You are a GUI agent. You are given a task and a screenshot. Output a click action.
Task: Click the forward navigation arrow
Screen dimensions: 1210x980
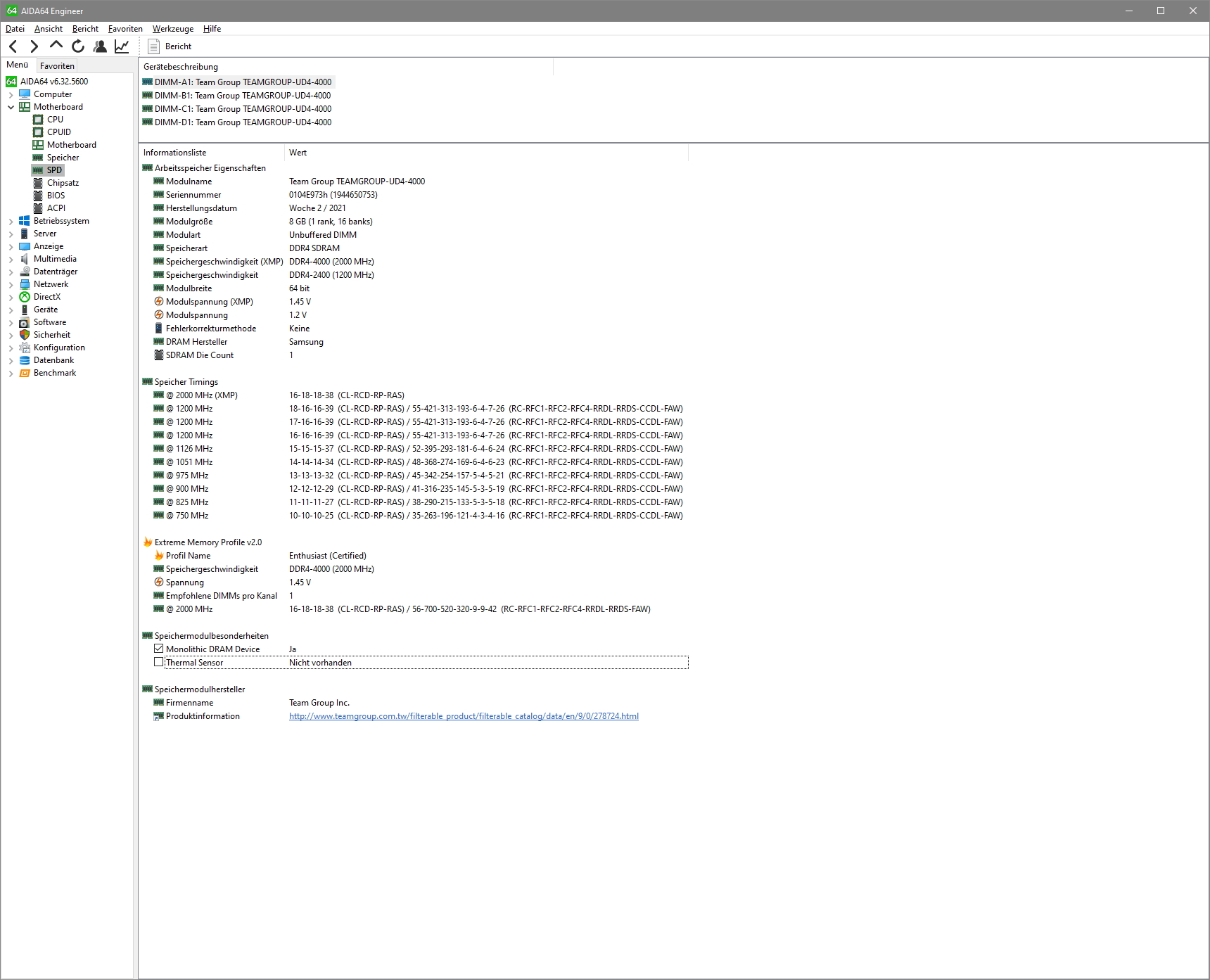pos(34,46)
